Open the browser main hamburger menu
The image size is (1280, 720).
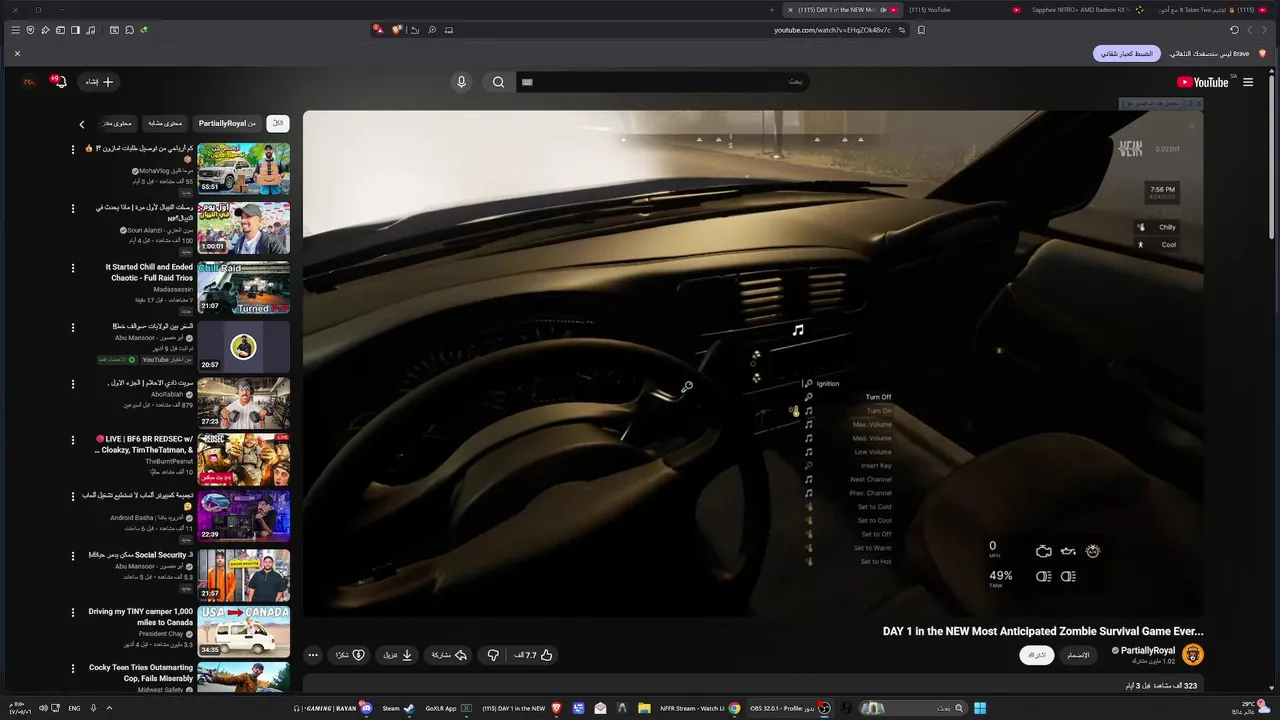pyautogui.click(x=15, y=30)
